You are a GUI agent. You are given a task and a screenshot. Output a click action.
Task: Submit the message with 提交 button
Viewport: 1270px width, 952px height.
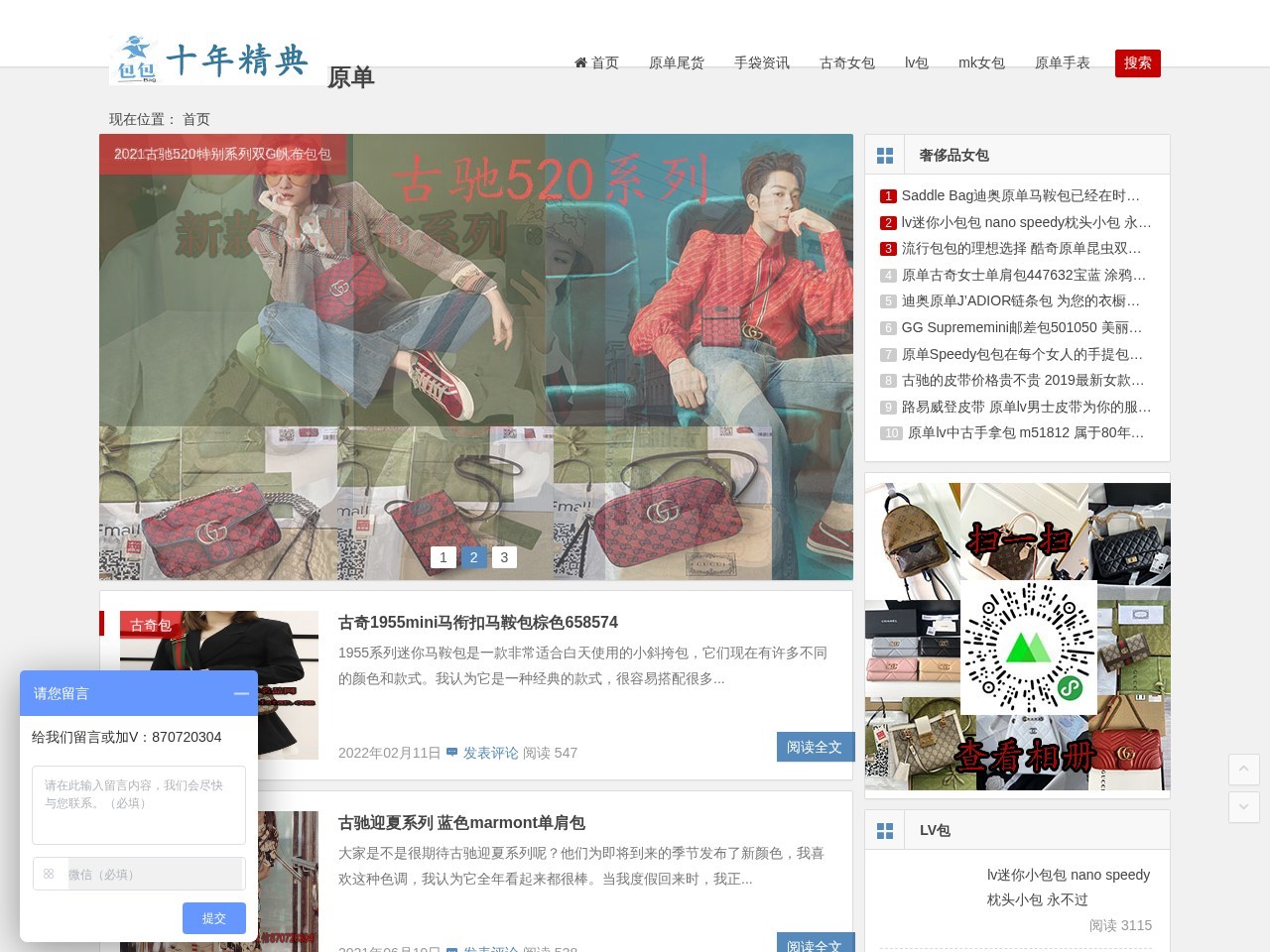click(213, 918)
